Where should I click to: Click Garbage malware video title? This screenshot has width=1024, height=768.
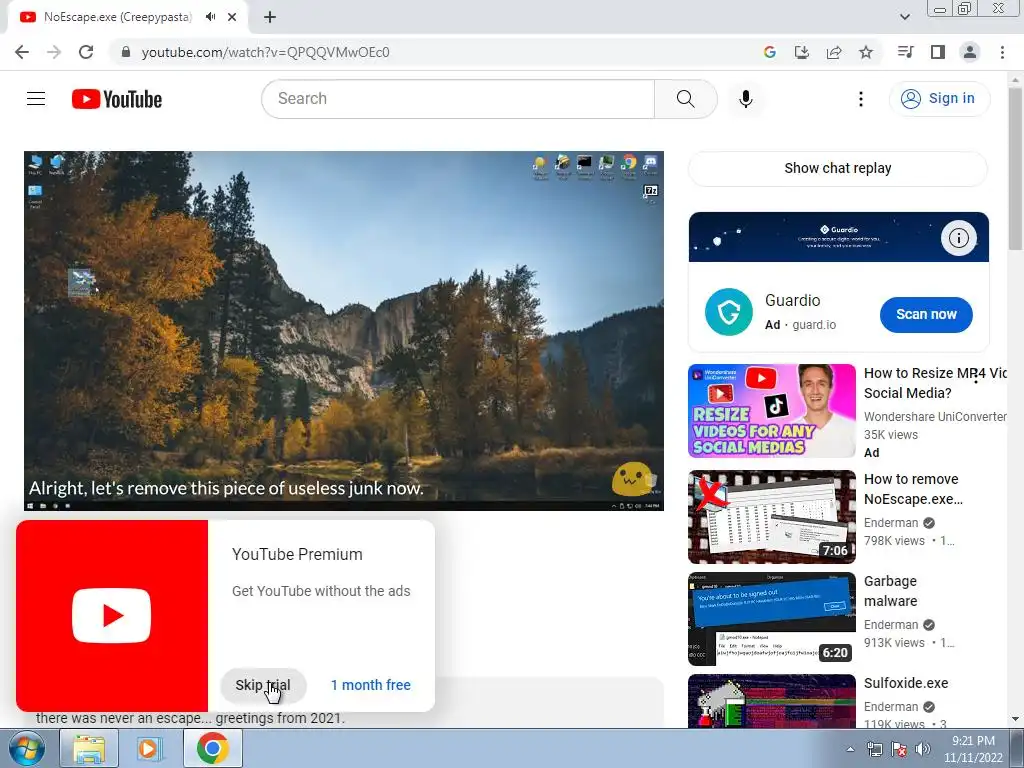coord(890,590)
